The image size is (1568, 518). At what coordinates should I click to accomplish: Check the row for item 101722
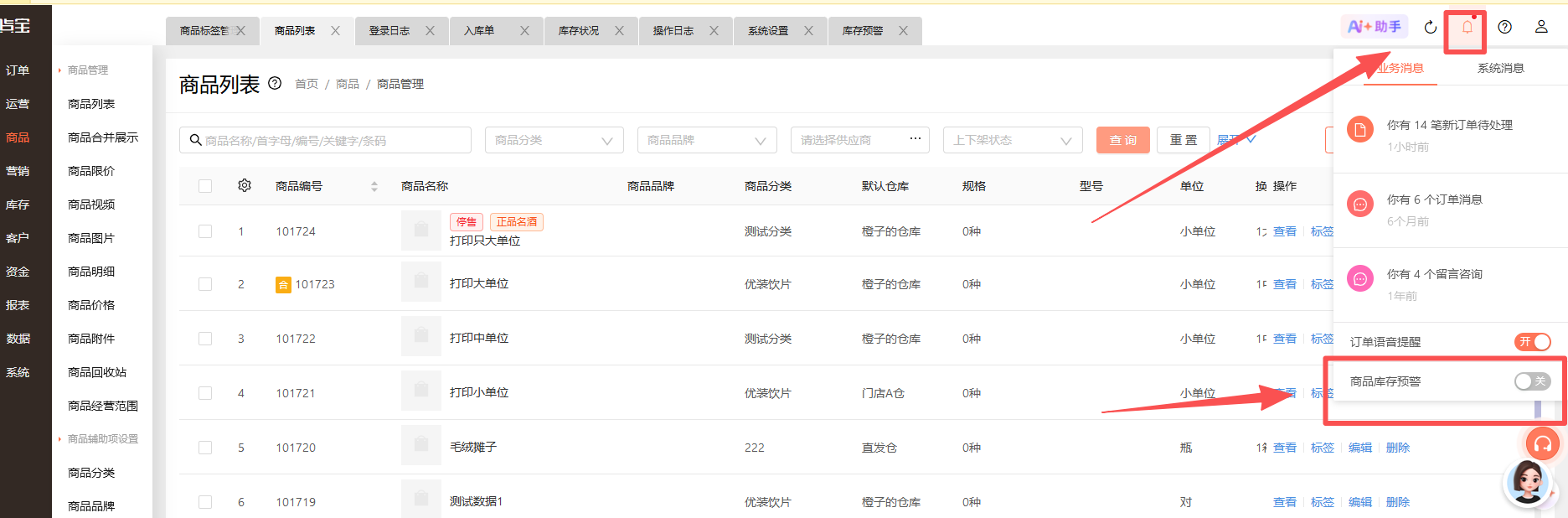click(x=205, y=339)
